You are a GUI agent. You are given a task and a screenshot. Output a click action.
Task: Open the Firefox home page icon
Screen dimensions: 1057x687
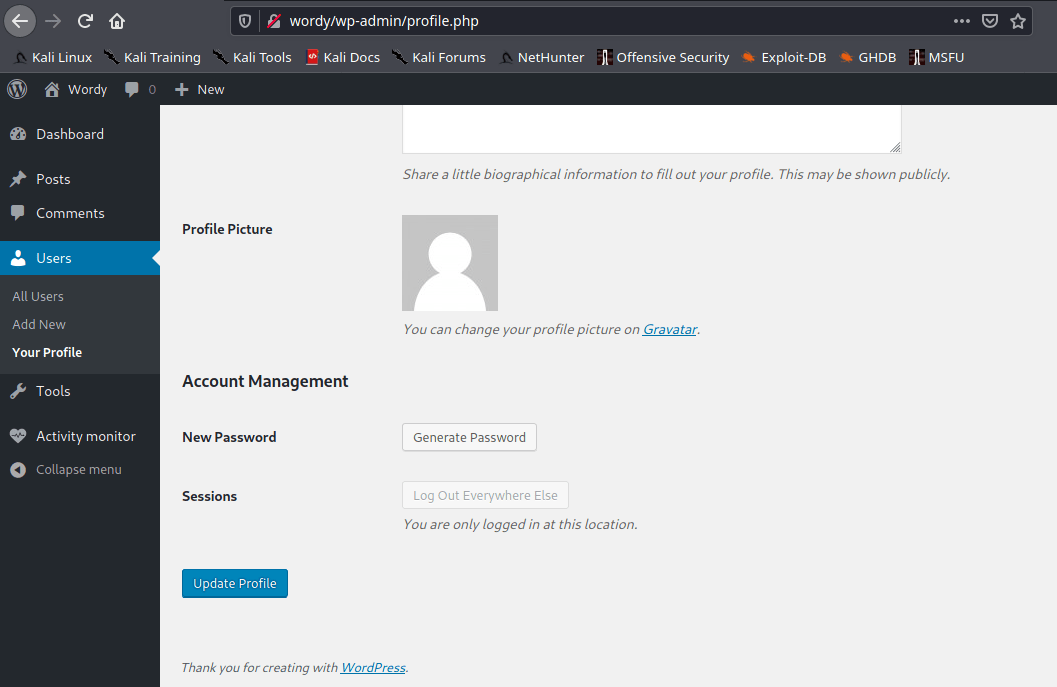[x=117, y=20]
